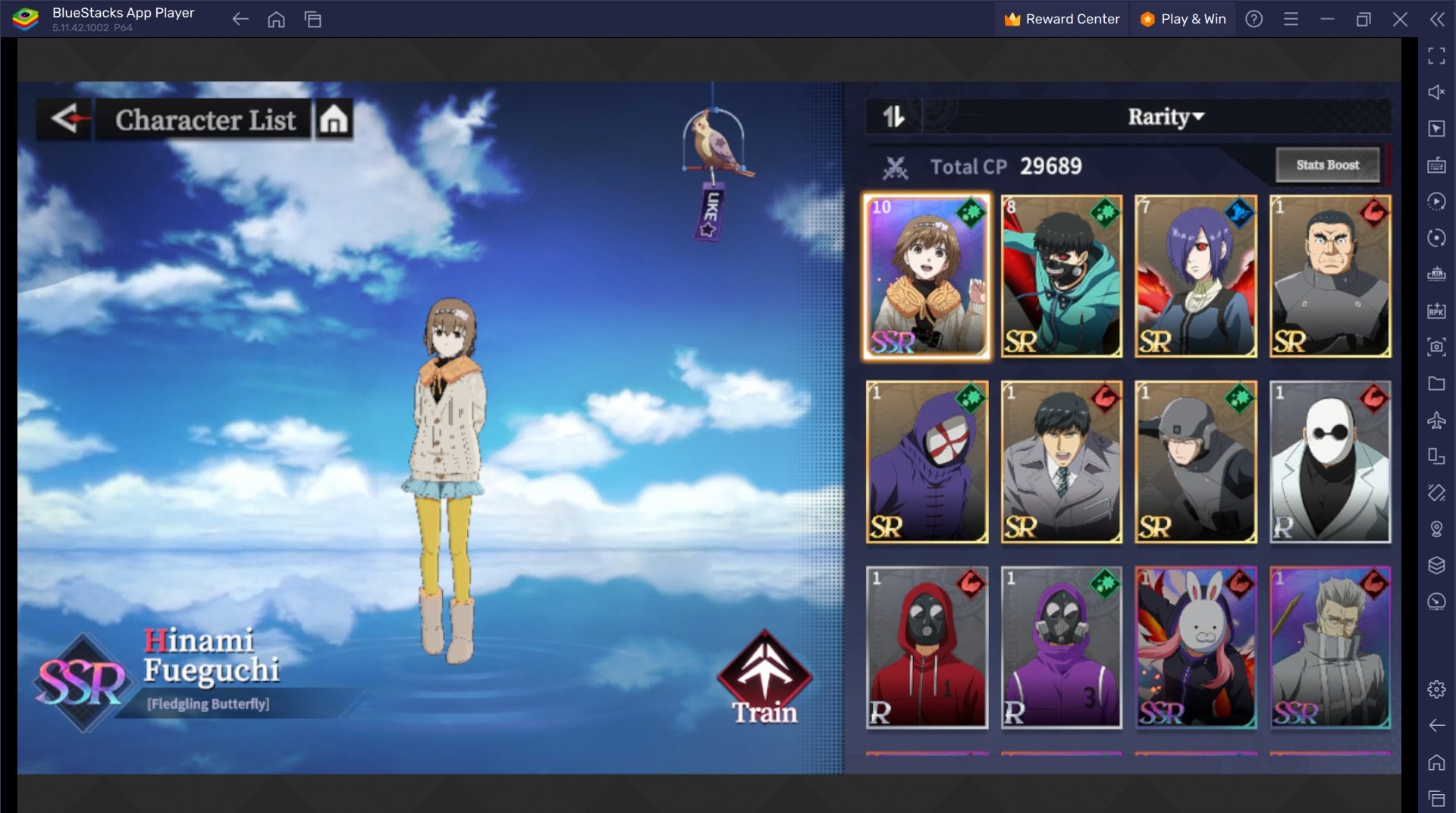Open Play & Win in BlueStacks
Viewport: 1456px width, 813px height.
coord(1183,19)
